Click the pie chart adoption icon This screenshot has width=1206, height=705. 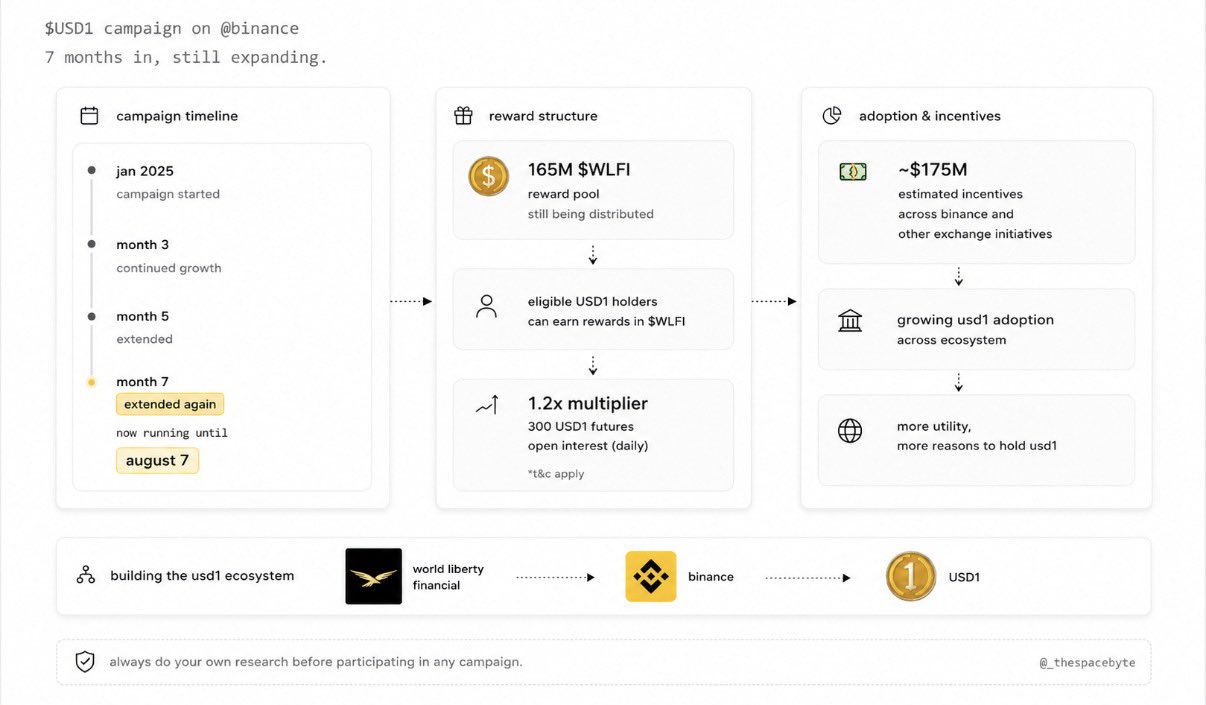pos(832,116)
